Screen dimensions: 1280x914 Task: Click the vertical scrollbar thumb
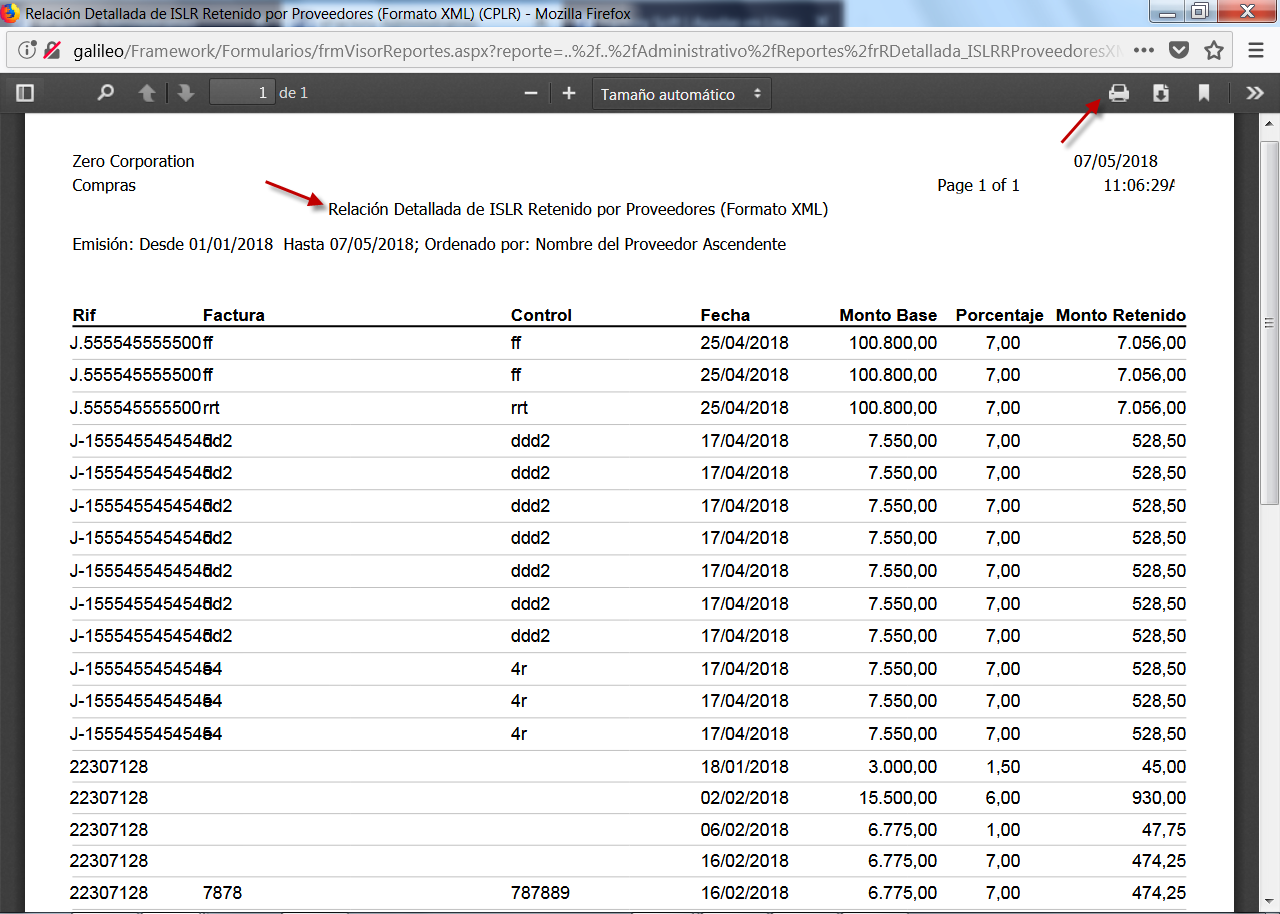click(1269, 322)
